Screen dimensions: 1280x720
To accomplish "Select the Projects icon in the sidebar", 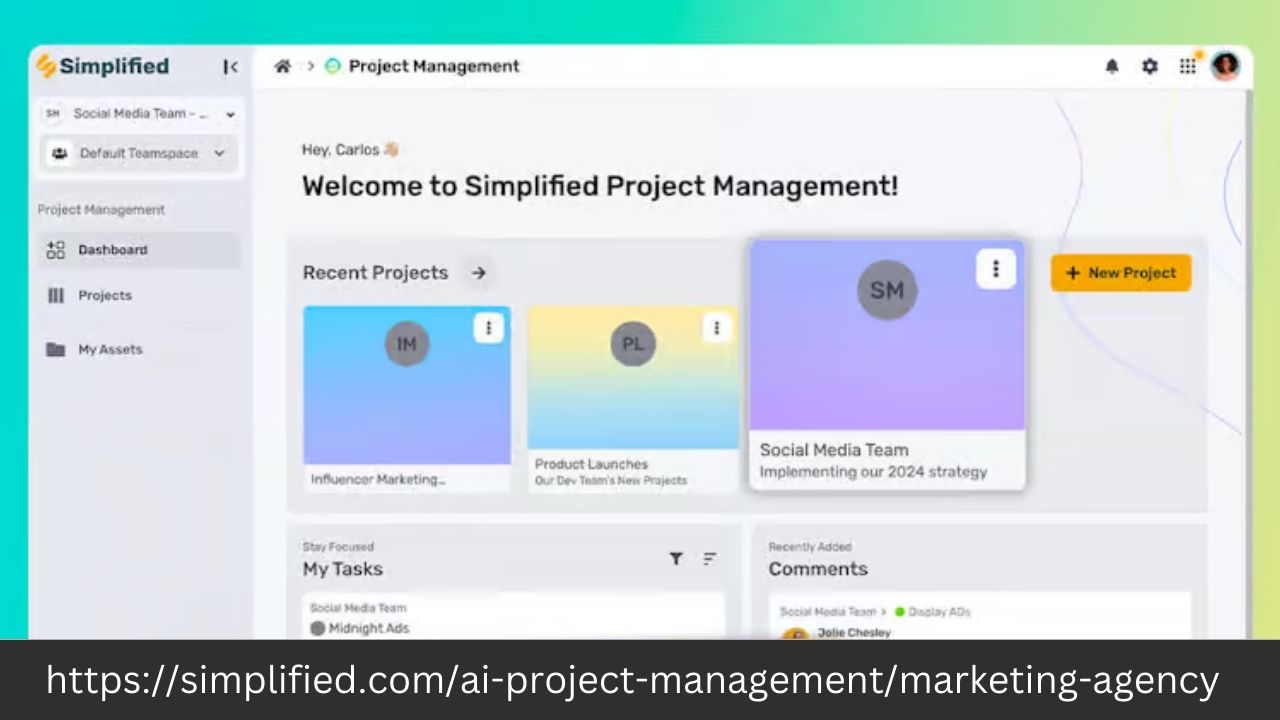I will 57,295.
